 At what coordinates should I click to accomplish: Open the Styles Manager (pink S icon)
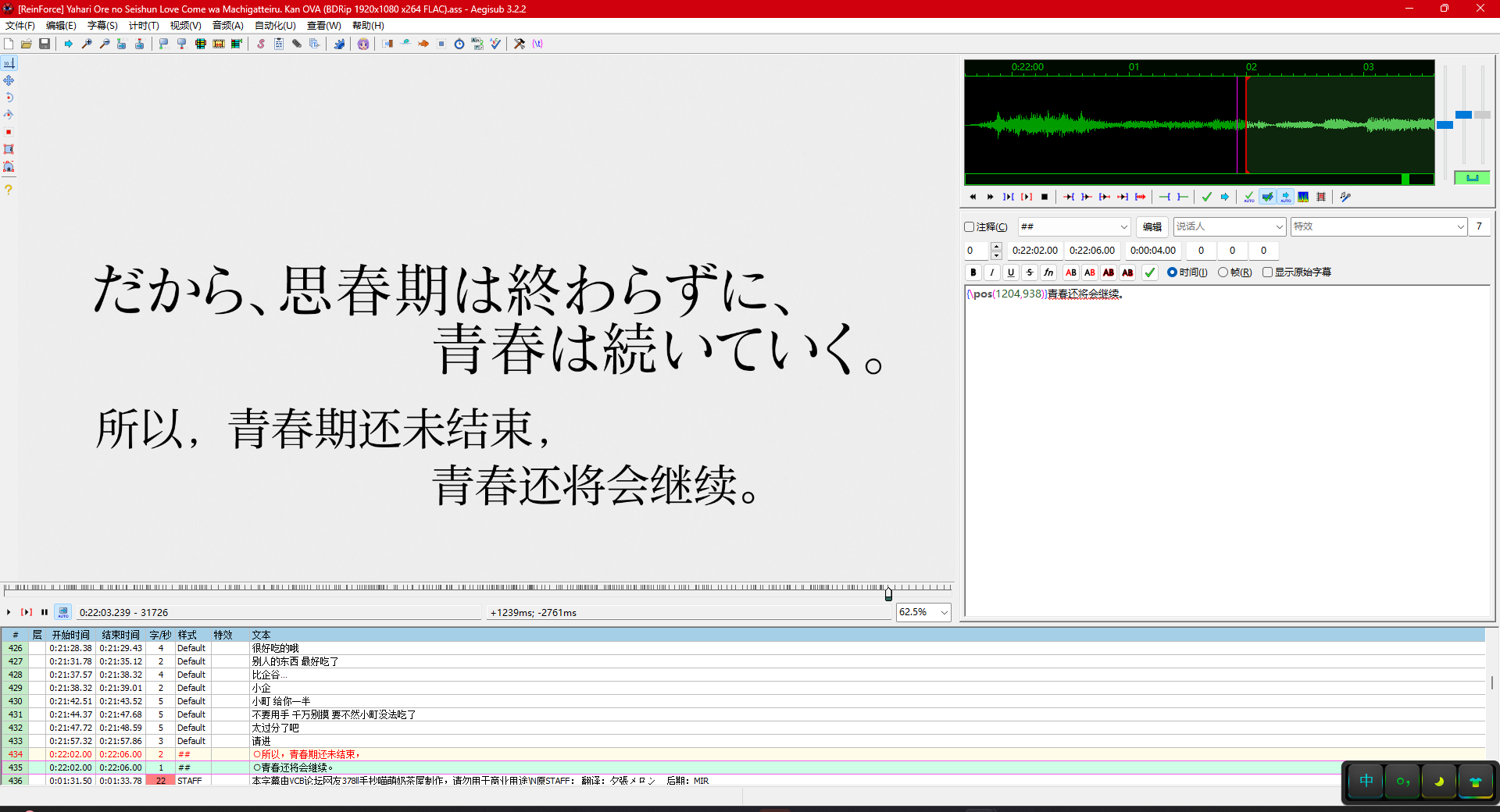(261, 44)
